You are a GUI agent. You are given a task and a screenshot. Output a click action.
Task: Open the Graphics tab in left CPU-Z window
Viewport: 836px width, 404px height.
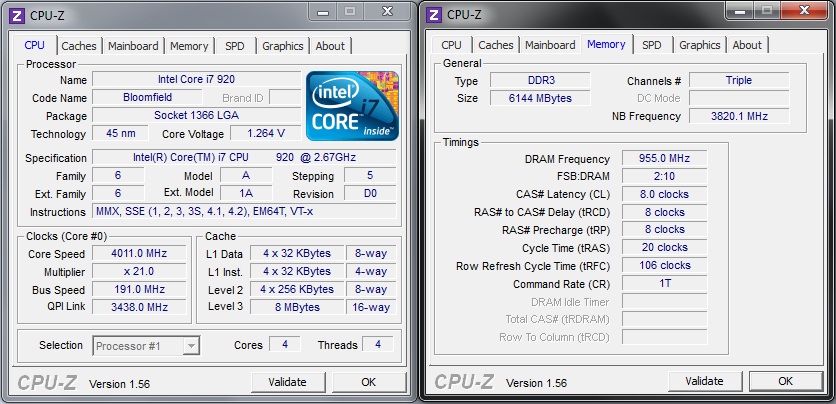click(x=283, y=46)
